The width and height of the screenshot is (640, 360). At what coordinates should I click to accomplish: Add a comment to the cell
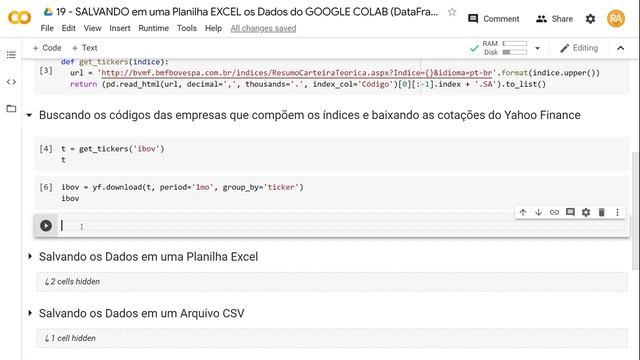[x=570, y=212]
